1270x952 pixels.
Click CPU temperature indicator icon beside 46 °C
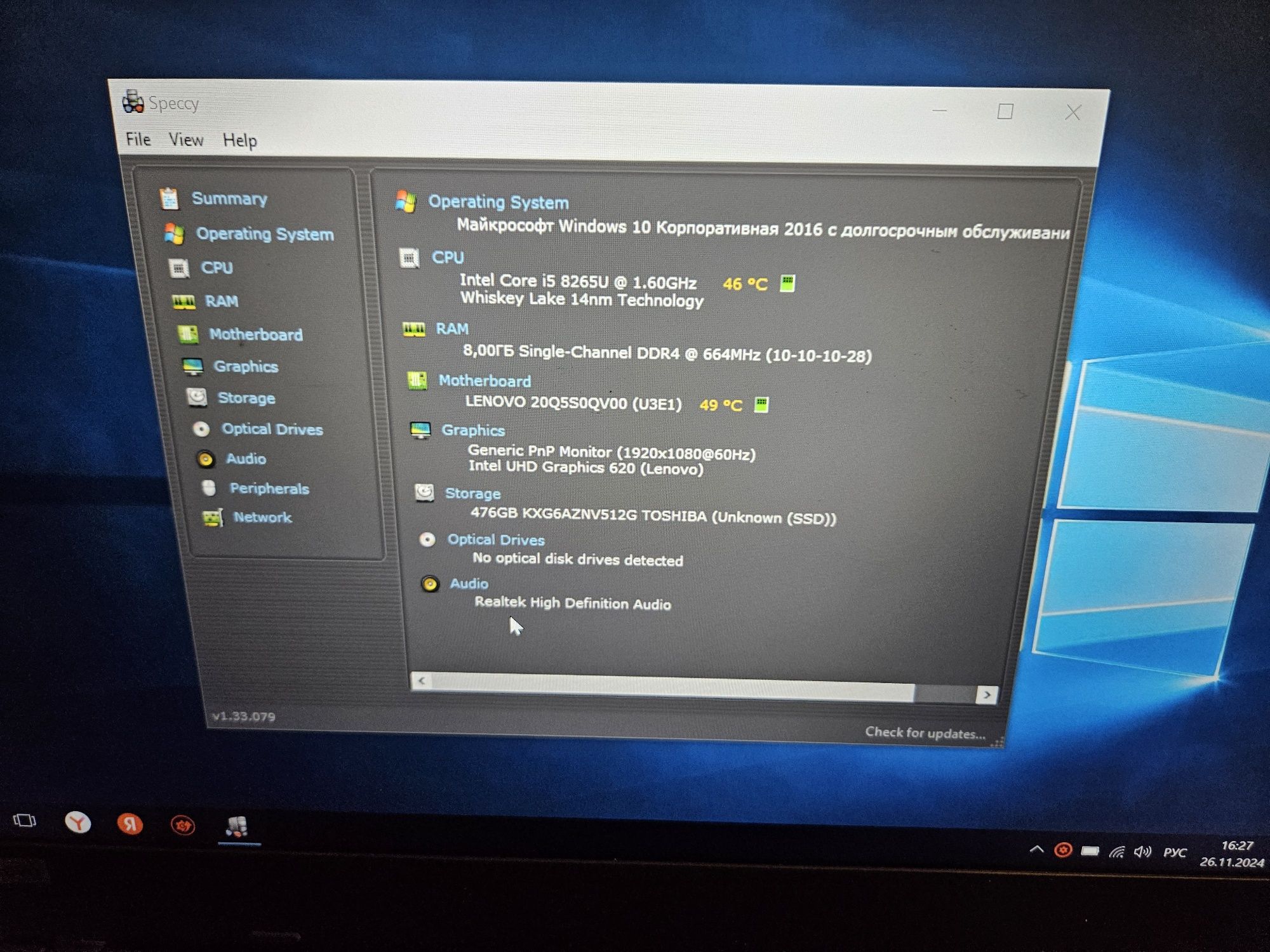787,283
